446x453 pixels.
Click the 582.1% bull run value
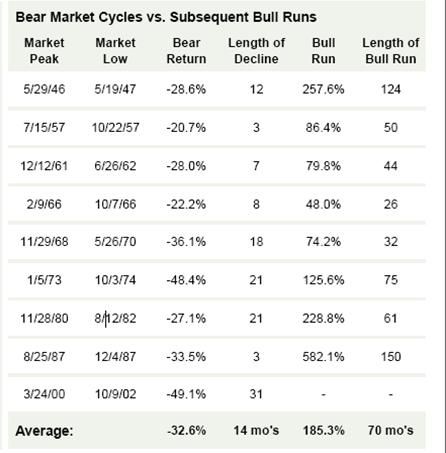323,357
